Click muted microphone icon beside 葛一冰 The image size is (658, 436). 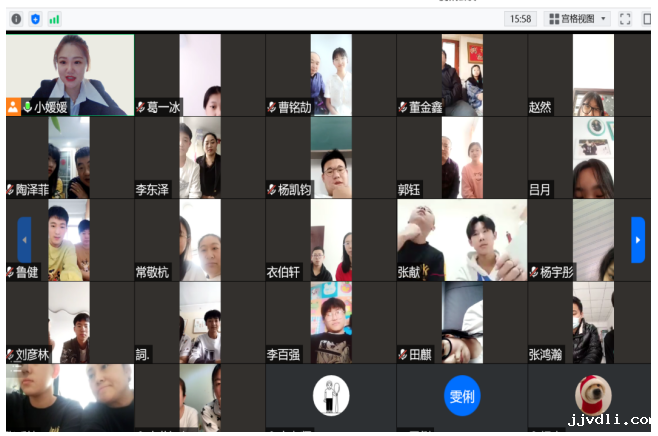pos(141,107)
